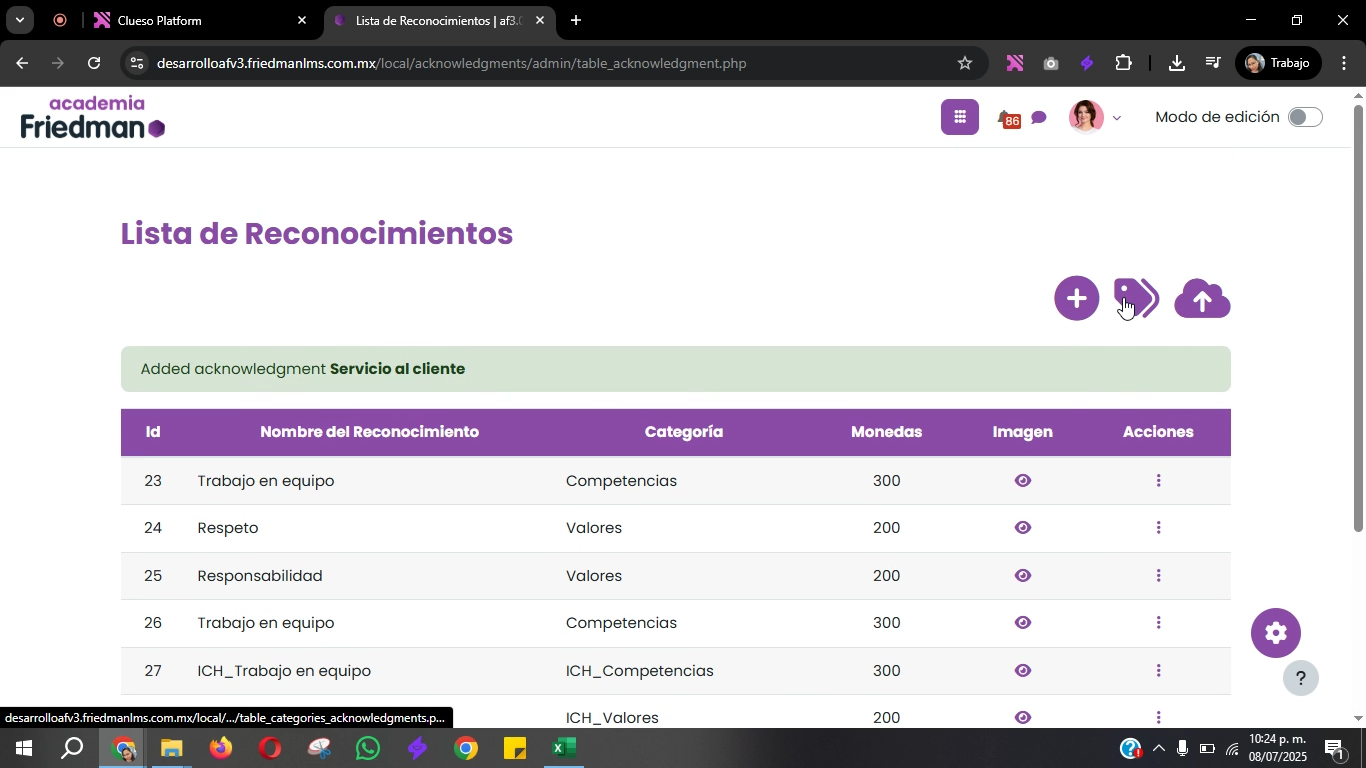Click the Nombre del Reconocimiento column header

tap(369, 432)
